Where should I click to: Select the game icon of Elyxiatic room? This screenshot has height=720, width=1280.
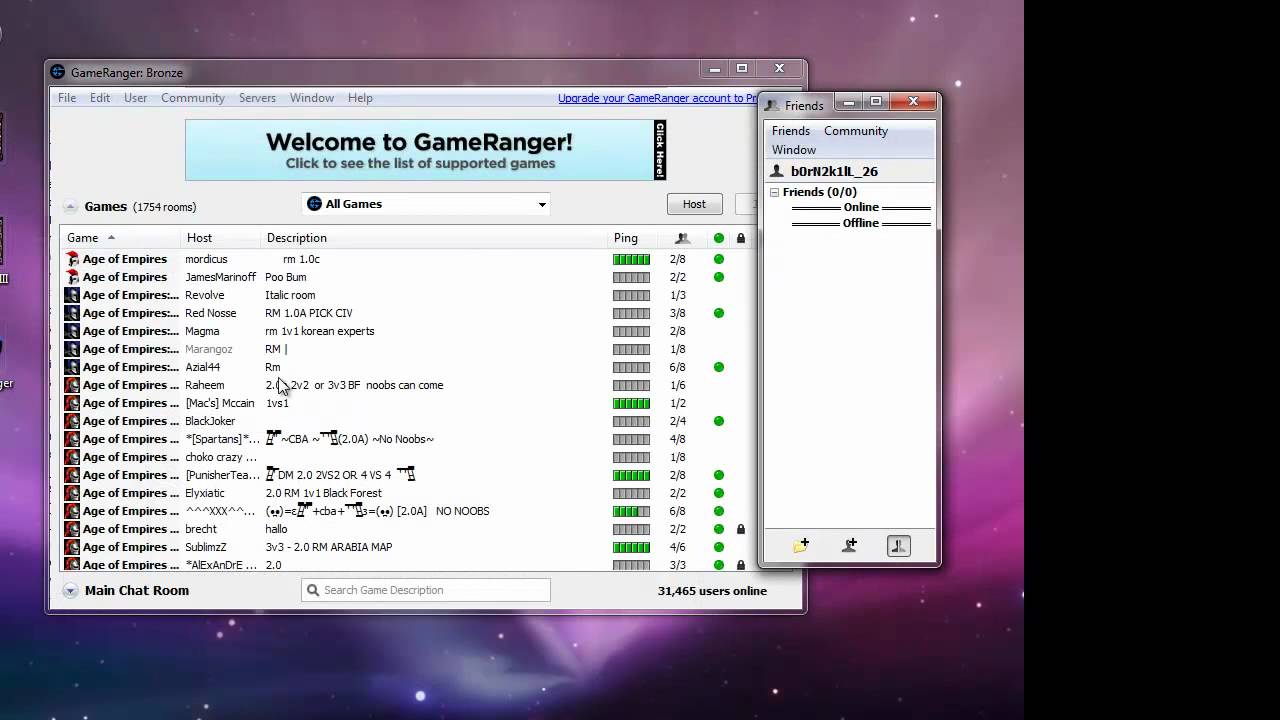(72, 493)
